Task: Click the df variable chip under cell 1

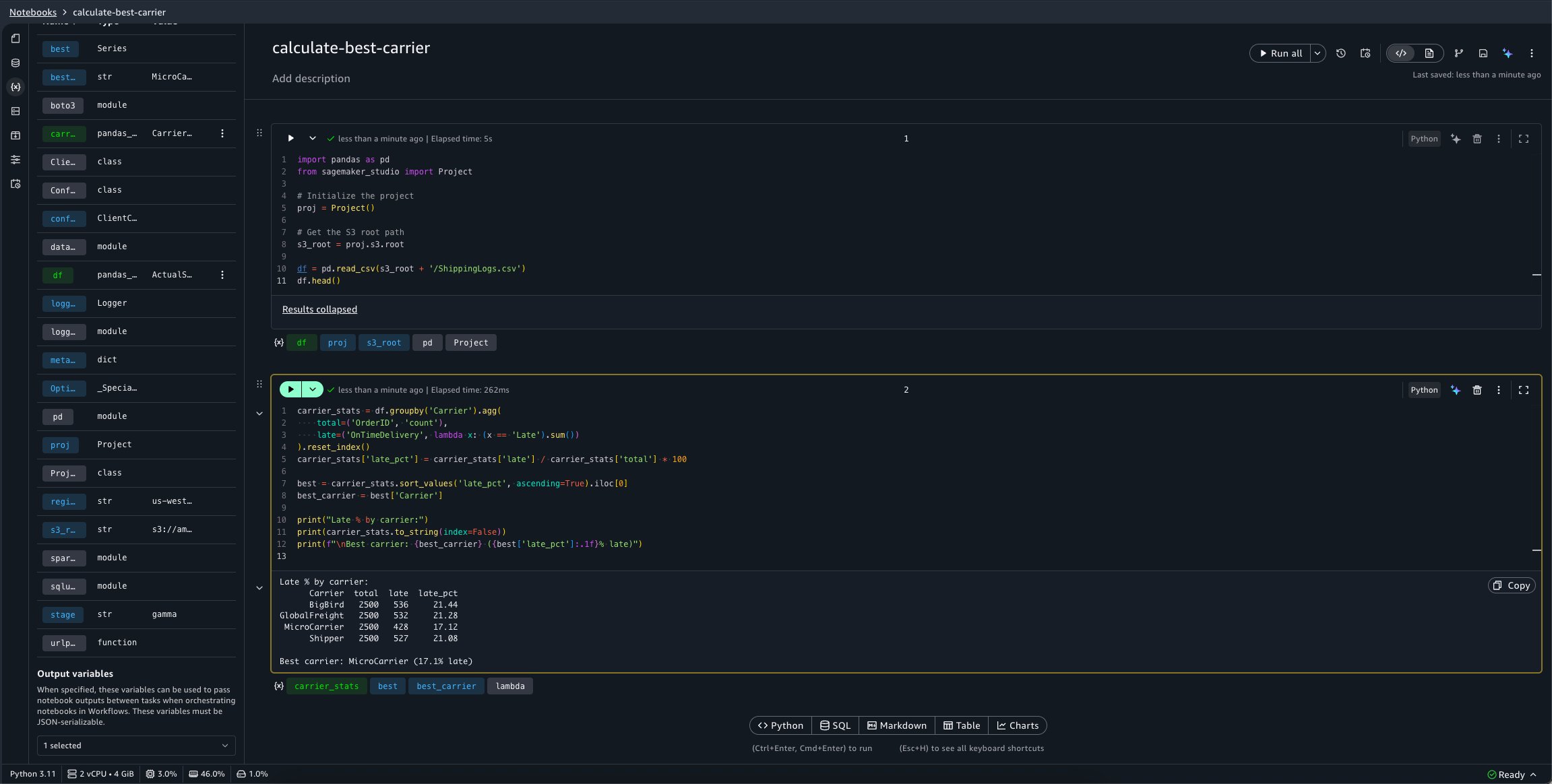Action: click(301, 343)
